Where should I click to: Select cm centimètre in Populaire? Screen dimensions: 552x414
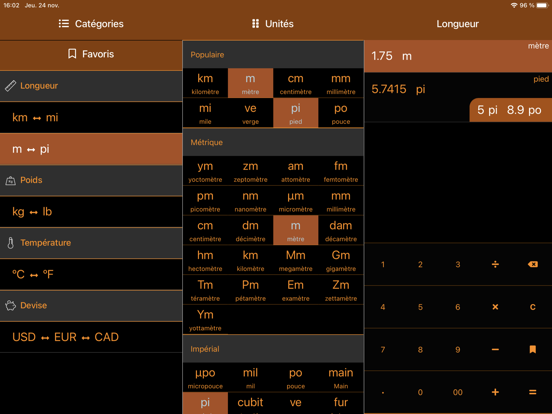tap(295, 83)
